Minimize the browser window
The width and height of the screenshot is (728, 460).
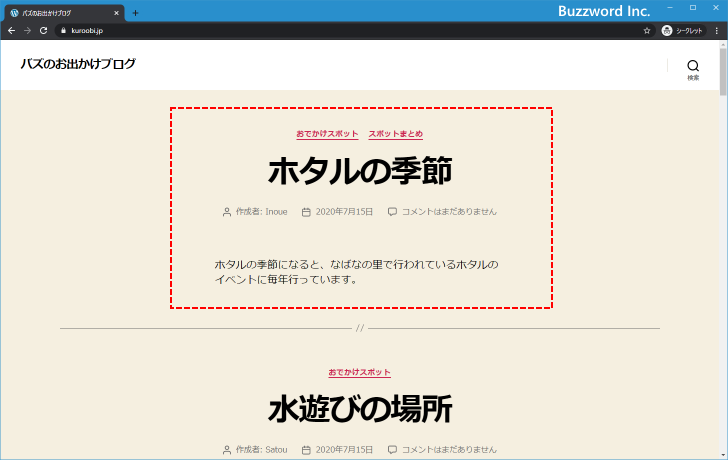[x=670, y=7]
